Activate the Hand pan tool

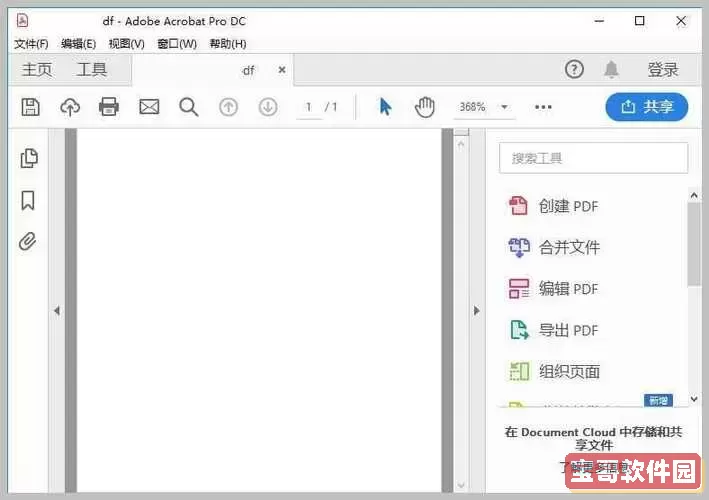[424, 107]
